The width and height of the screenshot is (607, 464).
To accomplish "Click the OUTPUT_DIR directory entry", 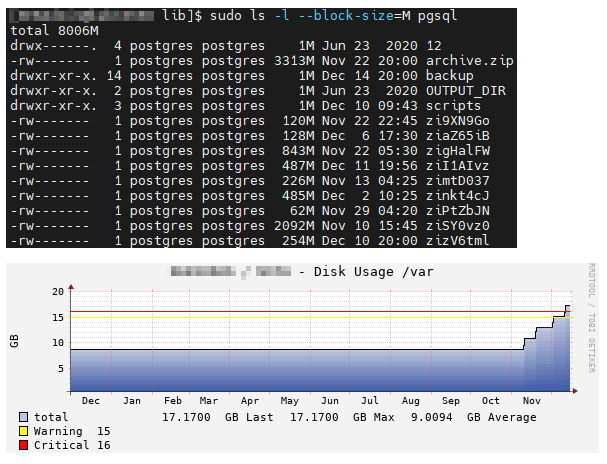I will click(466, 91).
